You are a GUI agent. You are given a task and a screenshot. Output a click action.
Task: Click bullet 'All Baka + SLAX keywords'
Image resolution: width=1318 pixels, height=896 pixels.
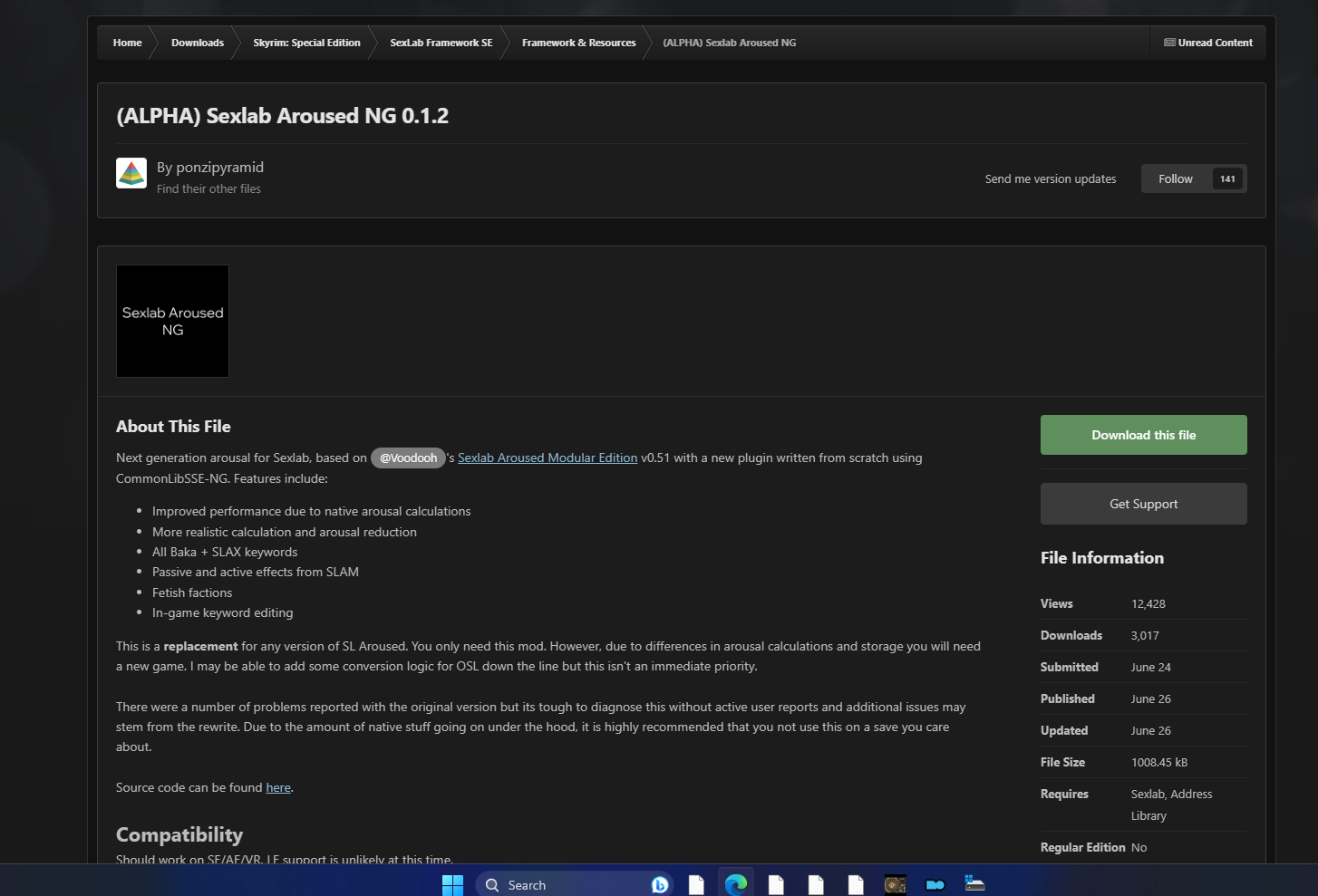coord(225,552)
